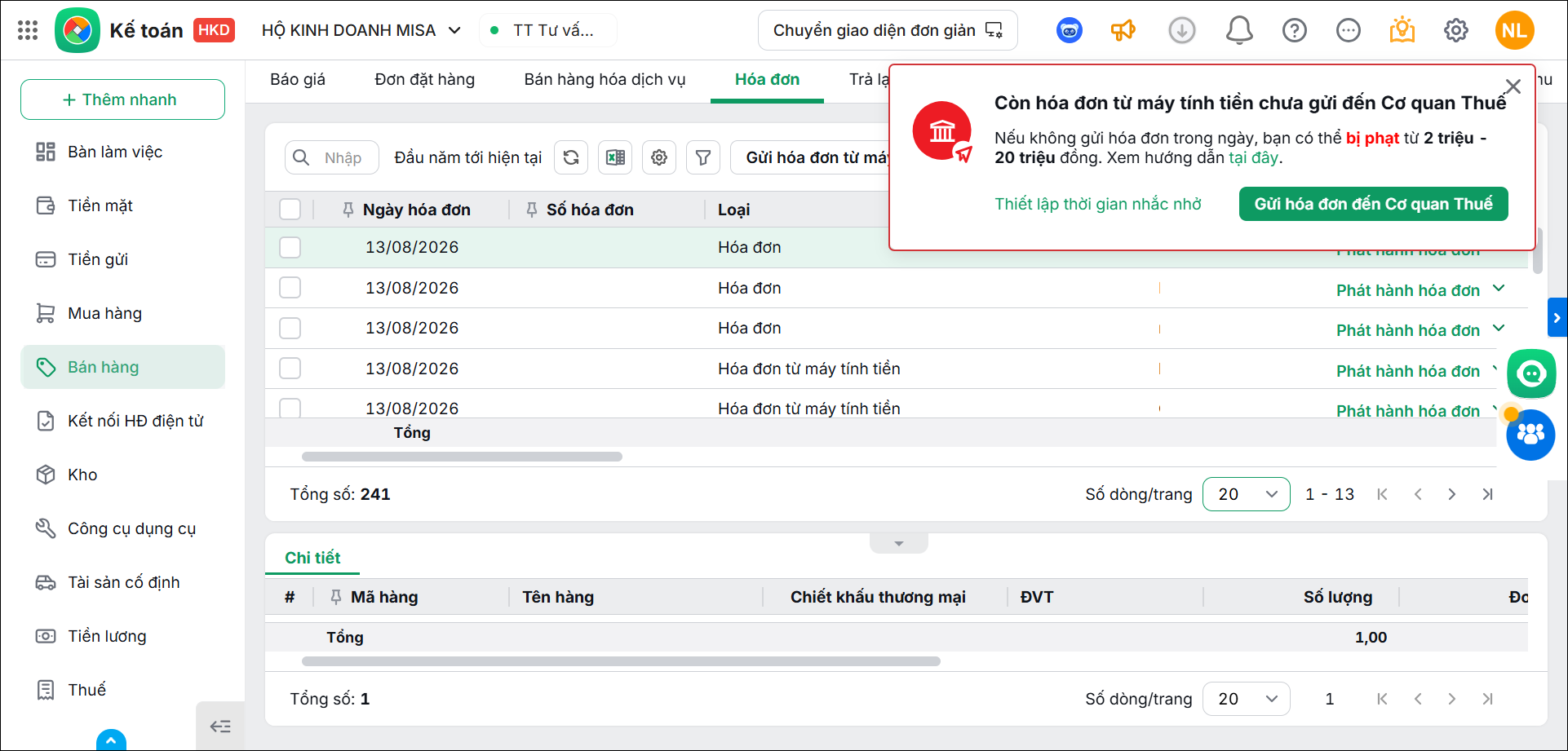
Task: Open Tiền mặt in sidebar
Action: coord(122,205)
